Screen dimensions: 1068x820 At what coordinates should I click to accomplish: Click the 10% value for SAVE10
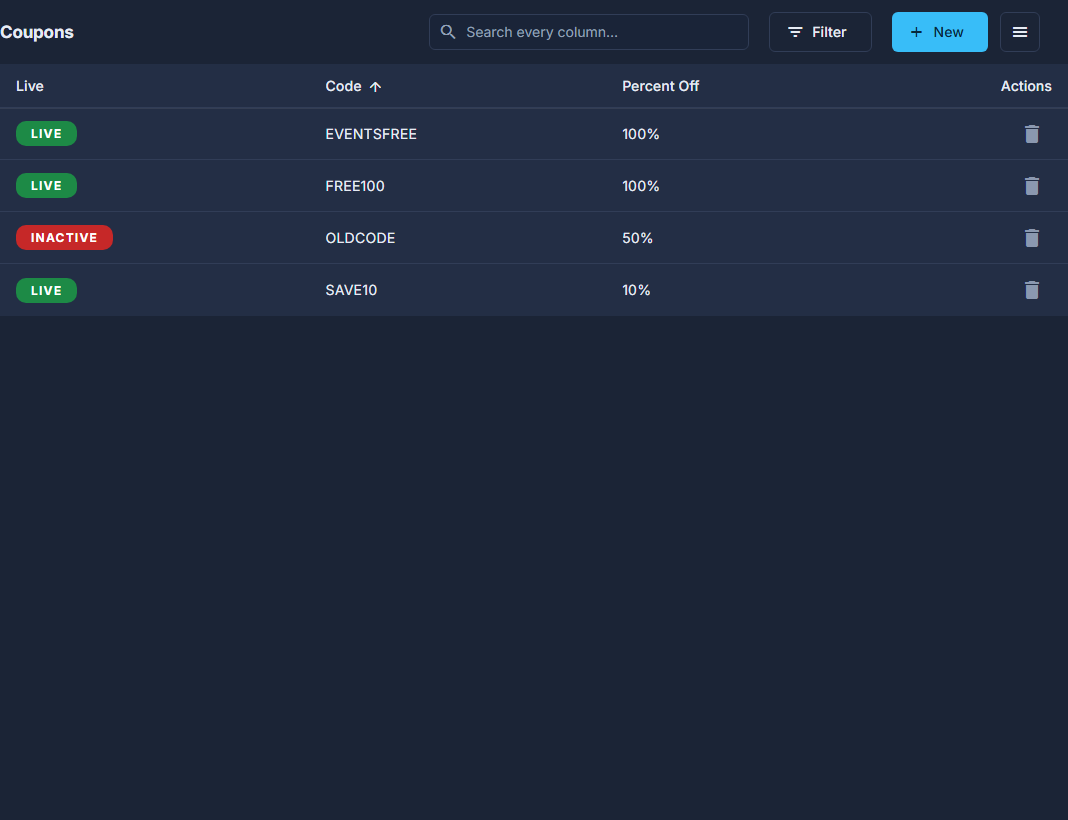[635, 290]
